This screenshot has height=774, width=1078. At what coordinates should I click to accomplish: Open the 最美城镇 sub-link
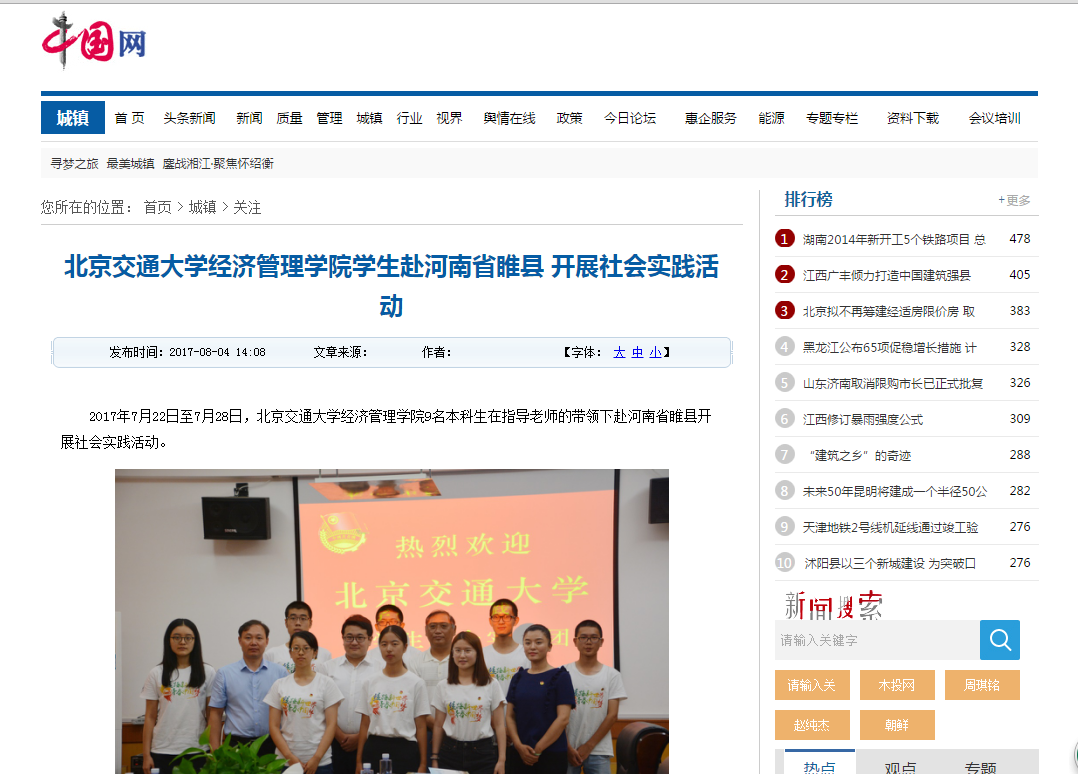coord(130,164)
